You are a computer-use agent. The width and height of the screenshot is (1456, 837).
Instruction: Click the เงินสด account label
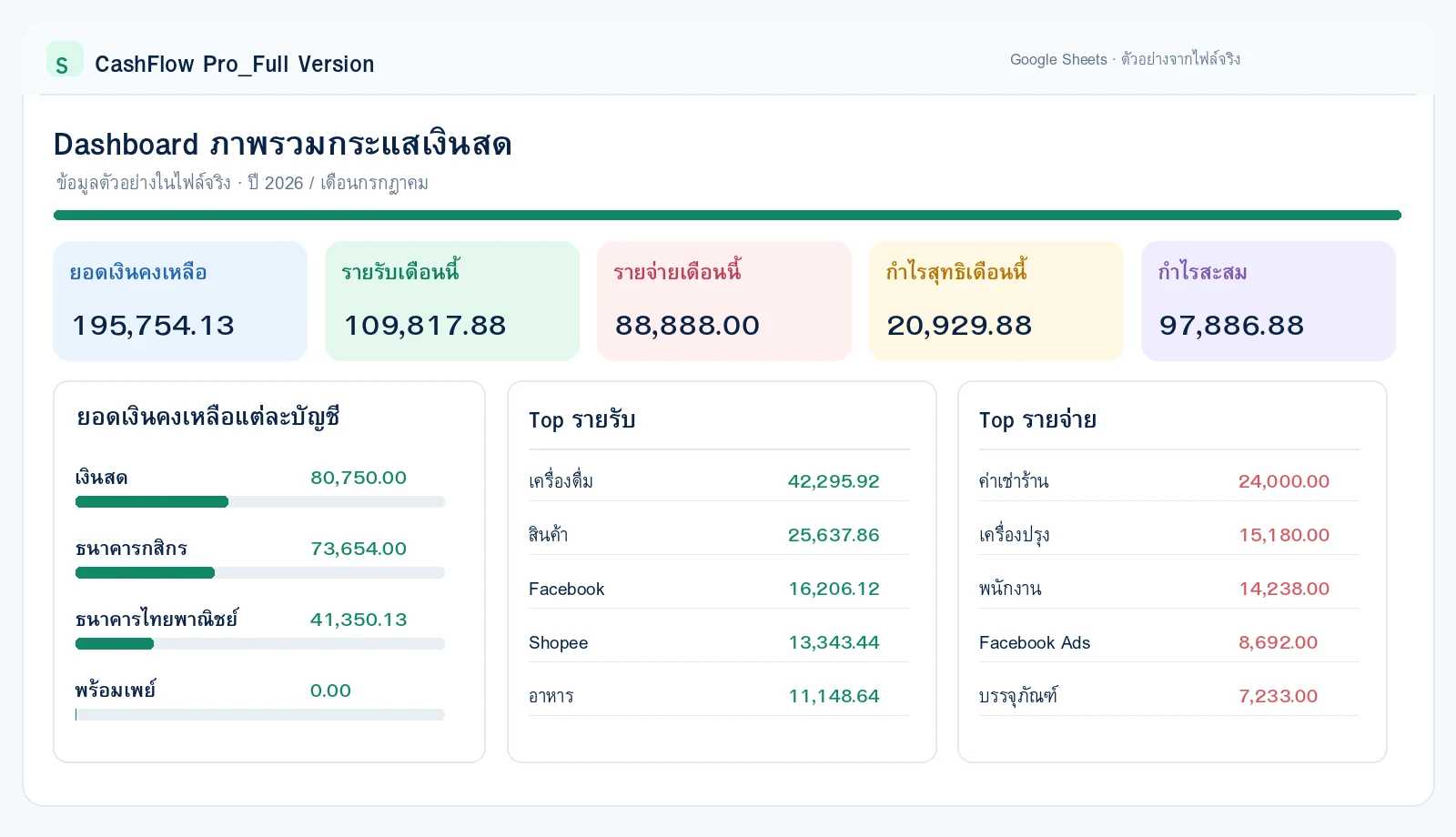(101, 478)
